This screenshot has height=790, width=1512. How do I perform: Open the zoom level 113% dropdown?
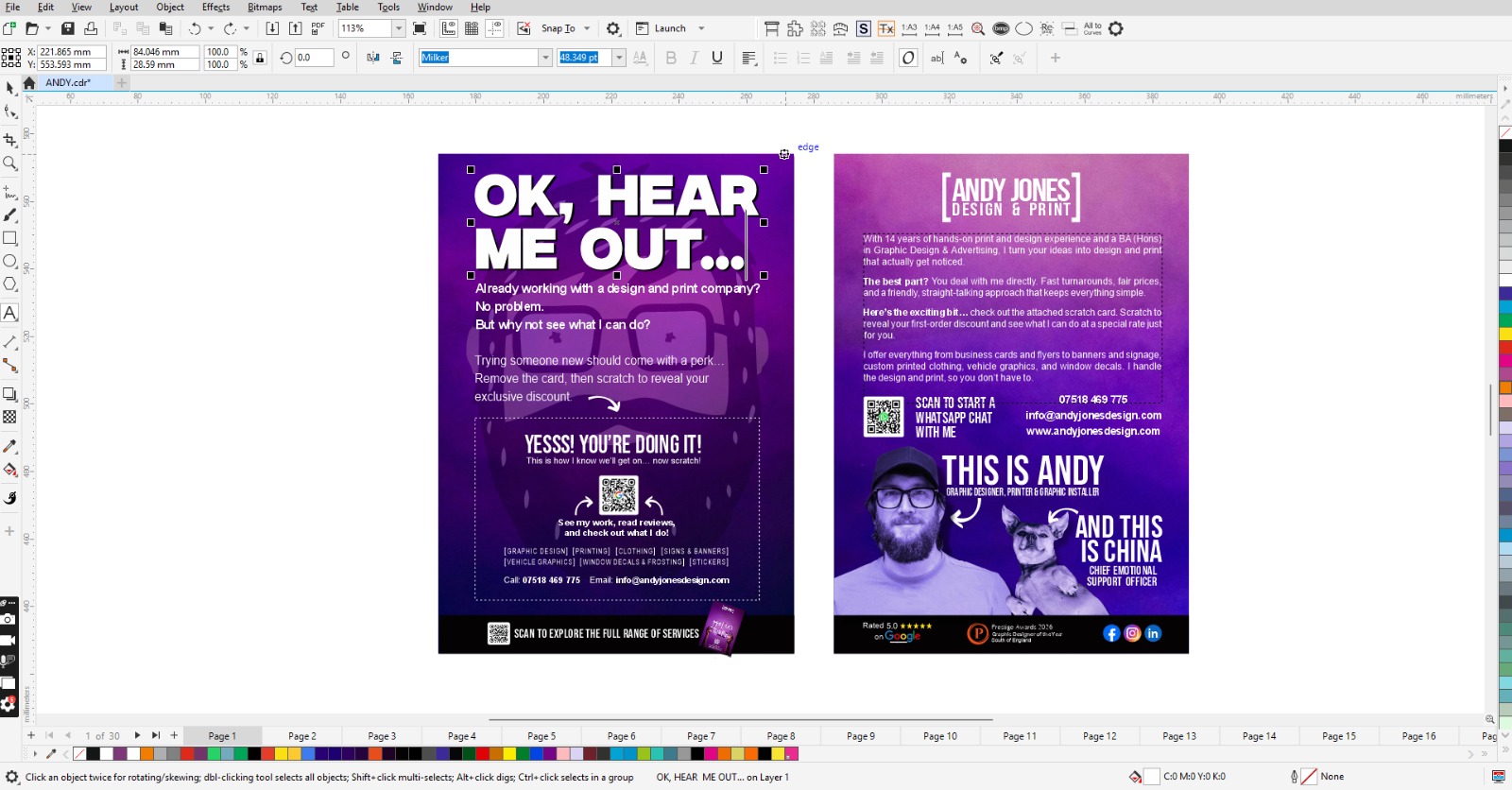[x=398, y=28]
